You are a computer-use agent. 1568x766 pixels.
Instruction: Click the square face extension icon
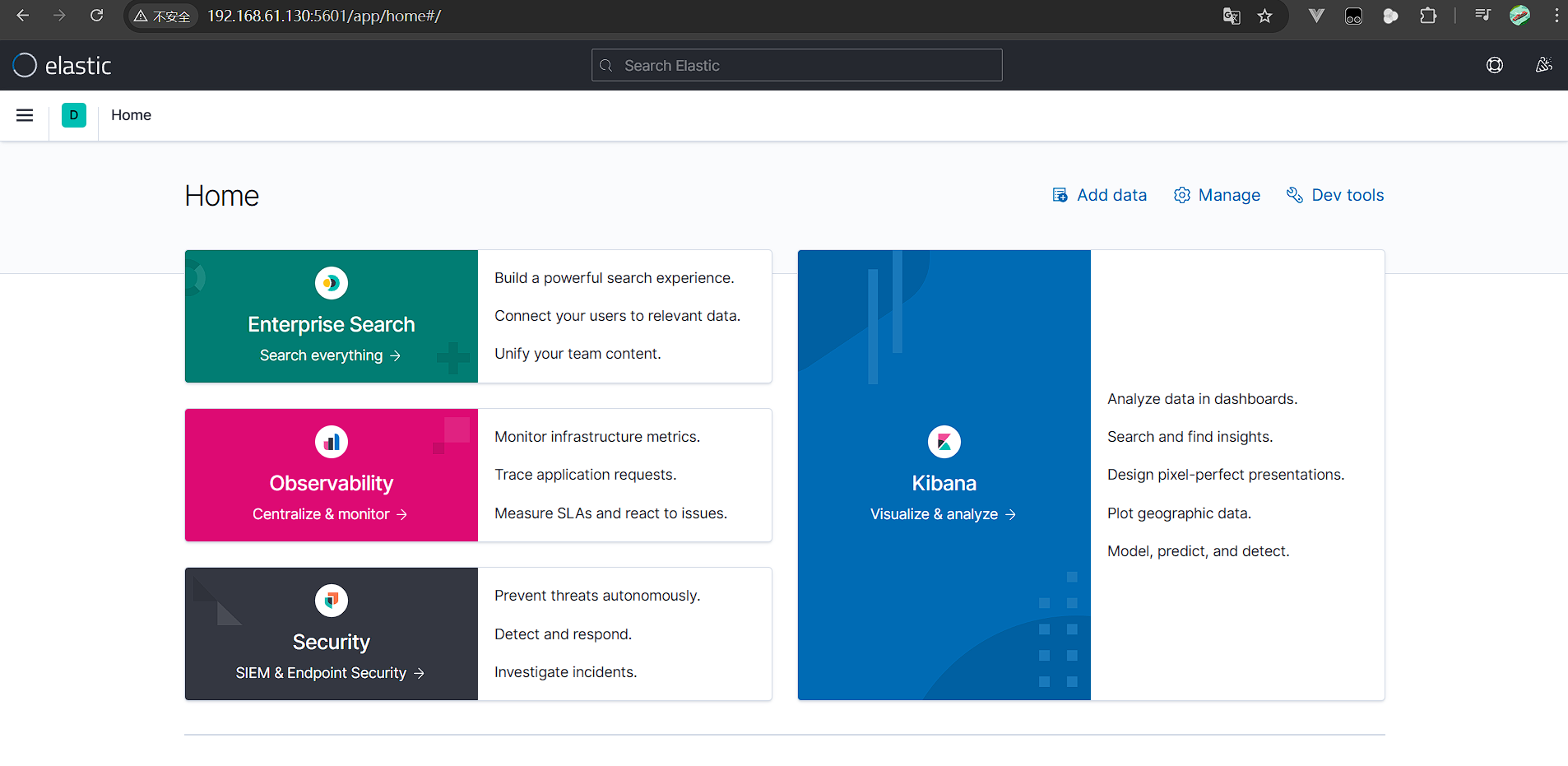click(x=1353, y=16)
